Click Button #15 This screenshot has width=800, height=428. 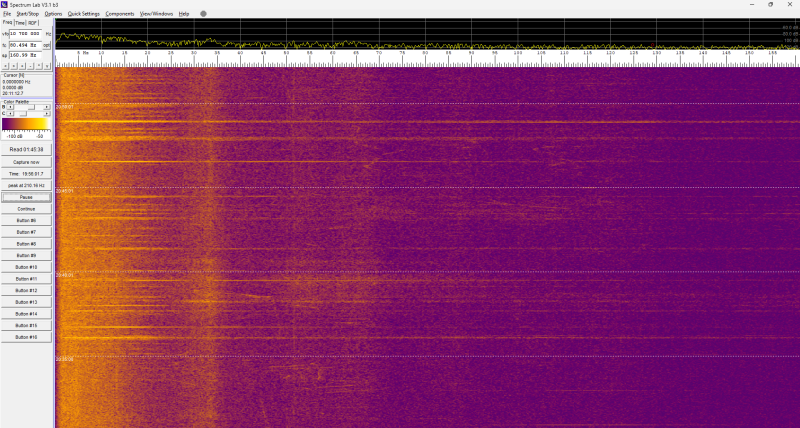(26, 325)
